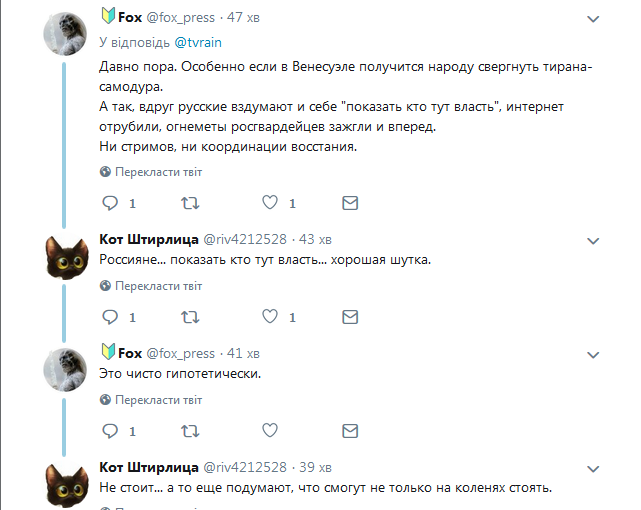Open Кот Штирлица's cat avatar at 43 хв
641x510 pixels.
click(x=67, y=258)
